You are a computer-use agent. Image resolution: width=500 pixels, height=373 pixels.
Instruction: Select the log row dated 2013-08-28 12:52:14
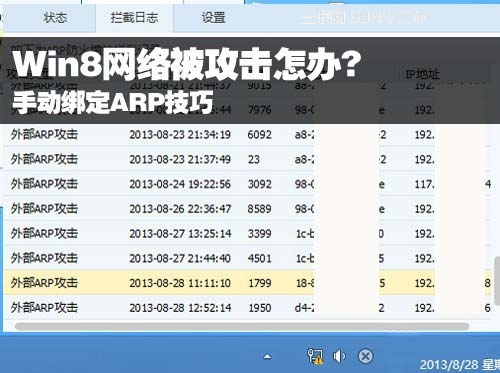tap(247, 307)
